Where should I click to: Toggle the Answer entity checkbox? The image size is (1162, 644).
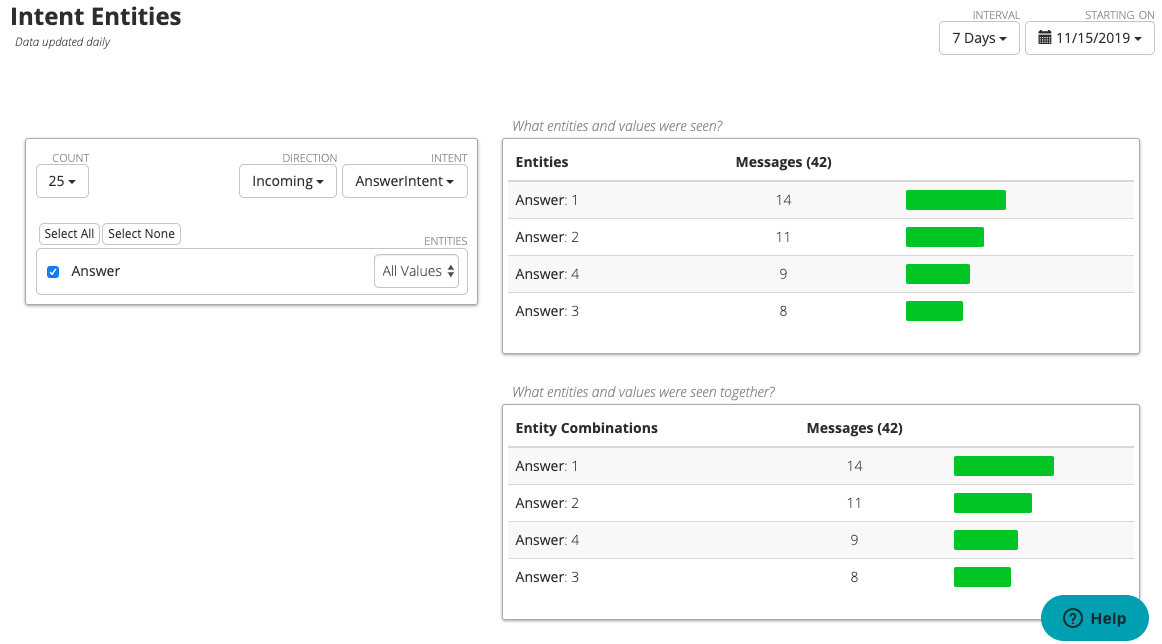click(x=53, y=272)
